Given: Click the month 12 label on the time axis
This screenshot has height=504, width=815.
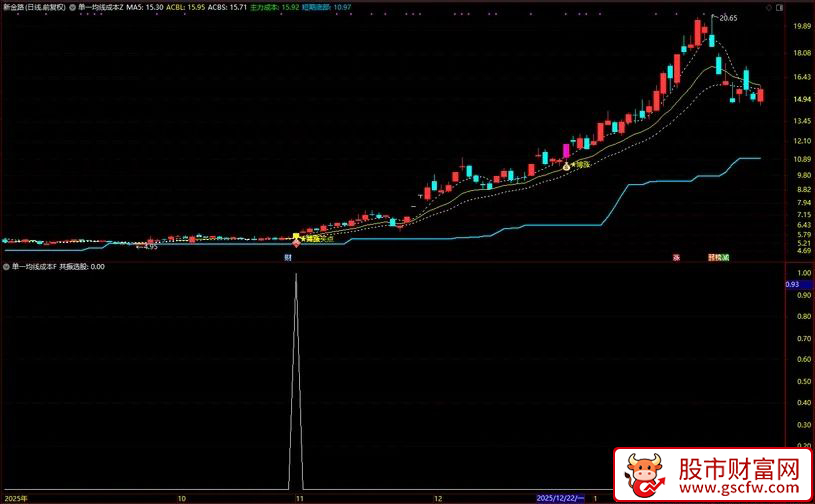Looking at the screenshot, I should pos(438,499).
